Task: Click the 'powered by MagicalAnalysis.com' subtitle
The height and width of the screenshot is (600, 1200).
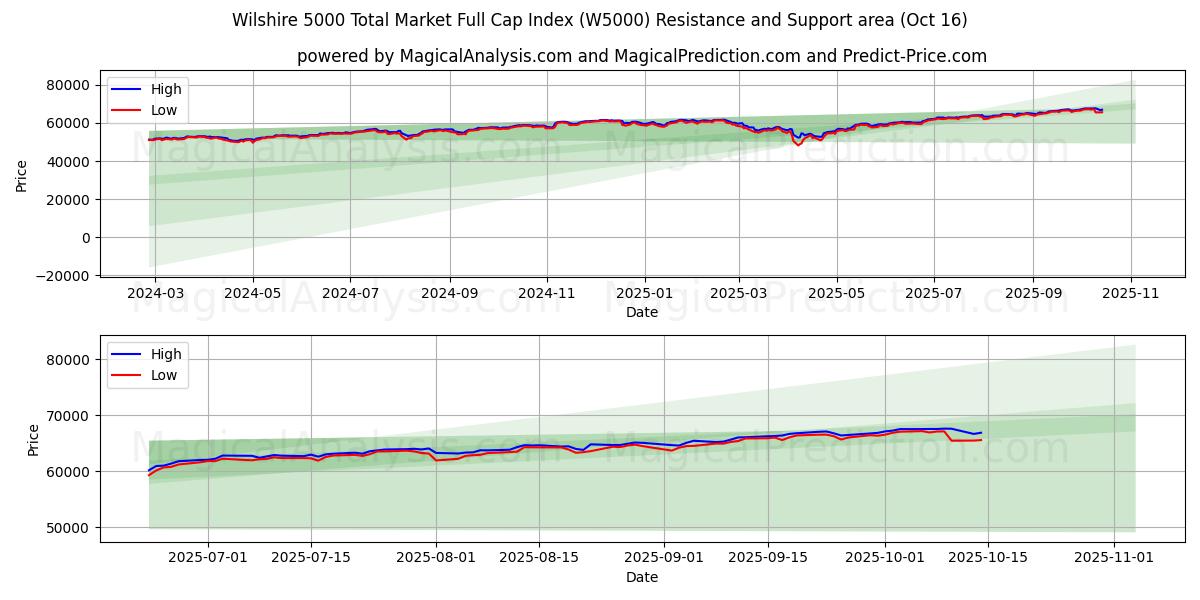Action: click(641, 56)
